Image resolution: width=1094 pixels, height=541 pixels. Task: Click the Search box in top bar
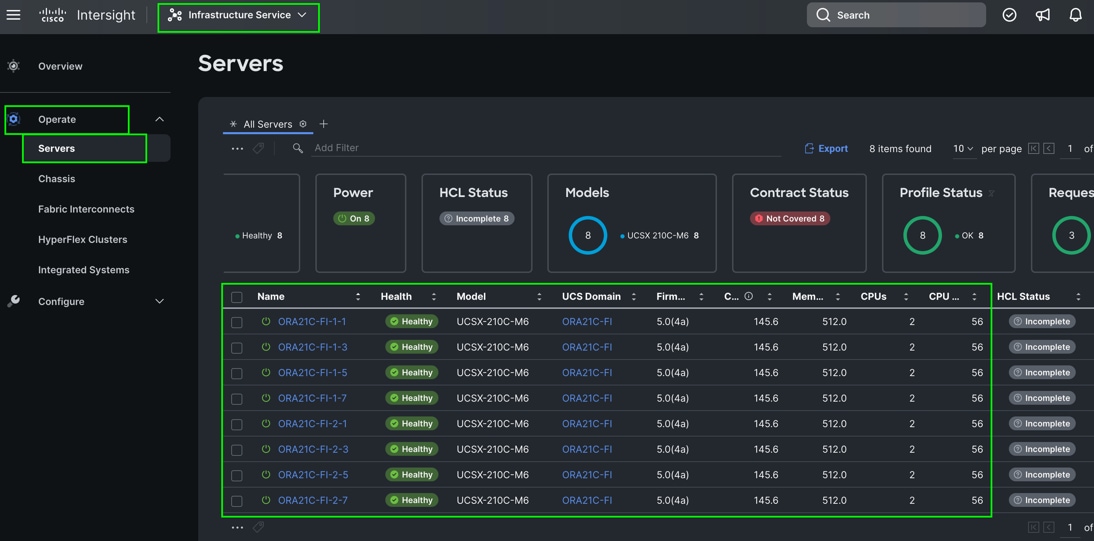896,15
